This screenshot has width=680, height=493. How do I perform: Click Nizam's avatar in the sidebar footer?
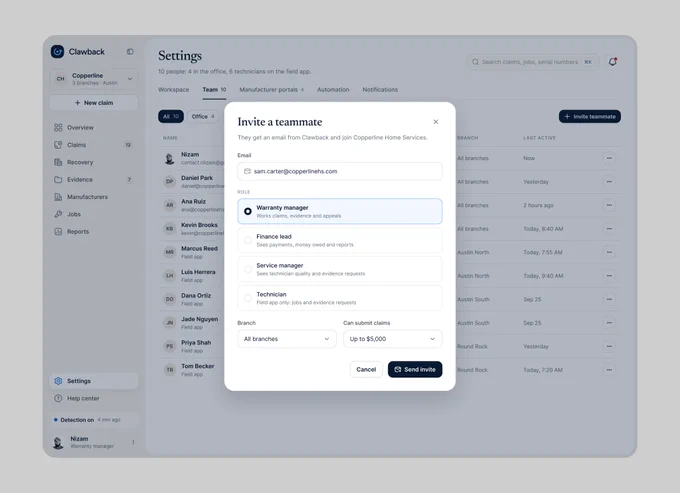[58, 442]
